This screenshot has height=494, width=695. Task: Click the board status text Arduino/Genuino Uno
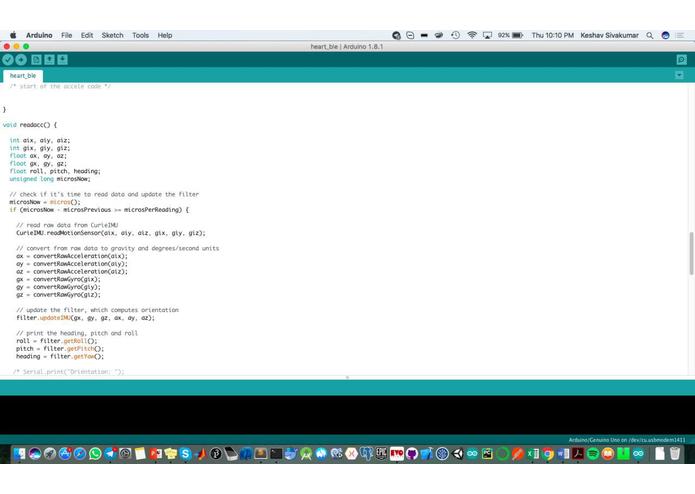[627, 440]
